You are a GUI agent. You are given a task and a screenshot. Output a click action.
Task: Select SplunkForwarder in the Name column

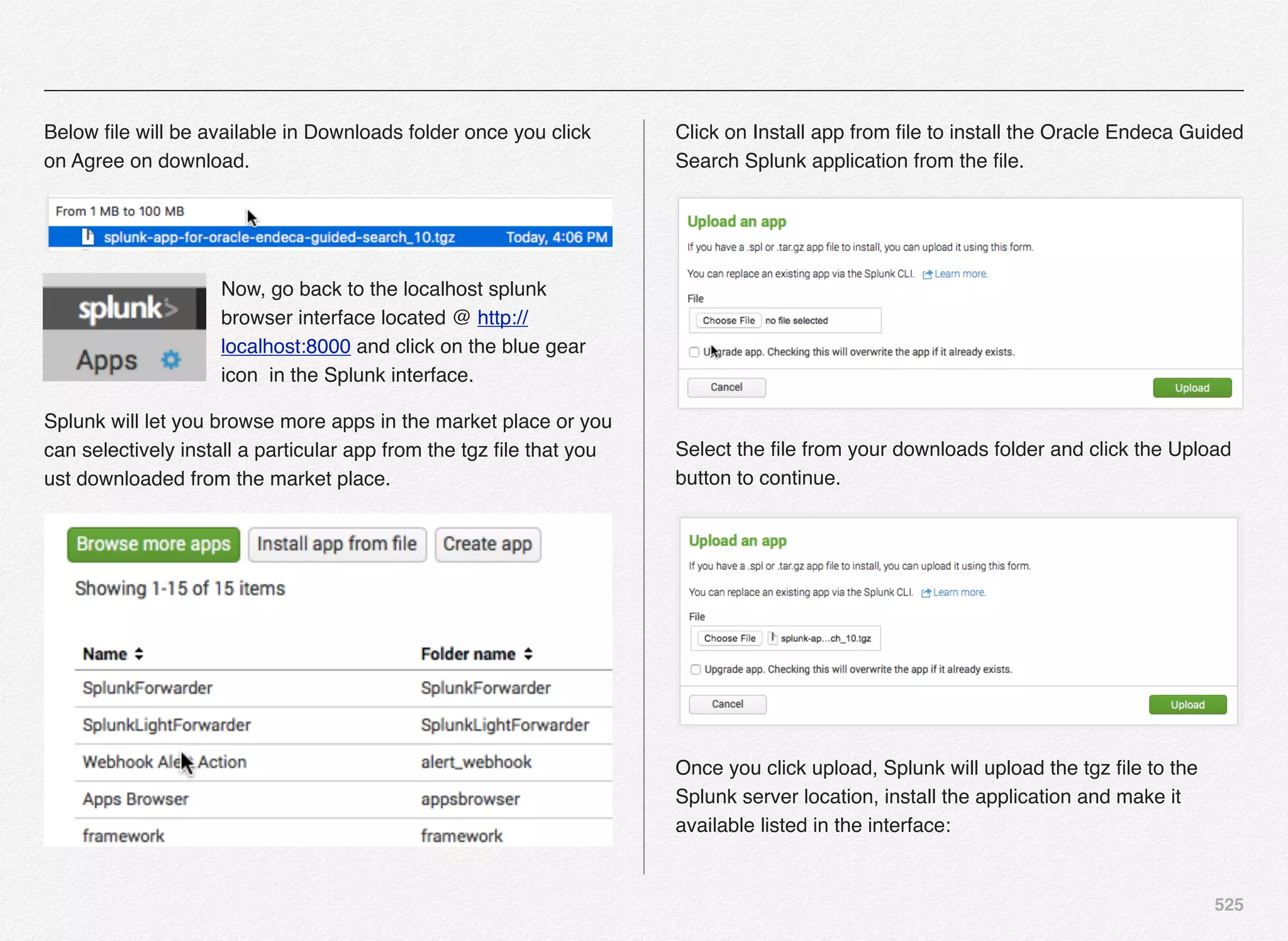[148, 688]
